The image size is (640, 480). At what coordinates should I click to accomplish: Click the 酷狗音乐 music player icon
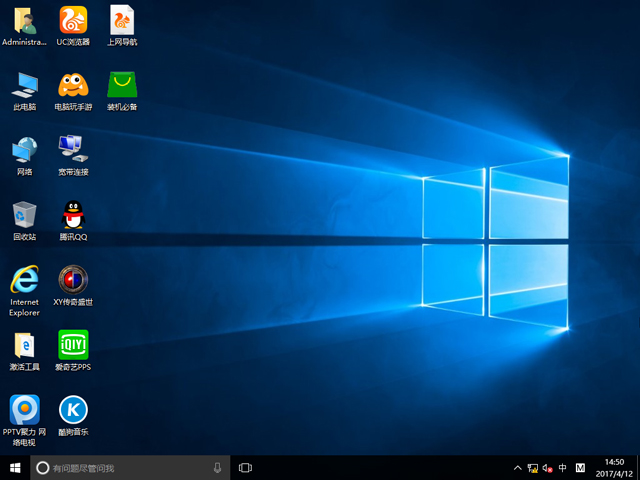[x=72, y=410]
